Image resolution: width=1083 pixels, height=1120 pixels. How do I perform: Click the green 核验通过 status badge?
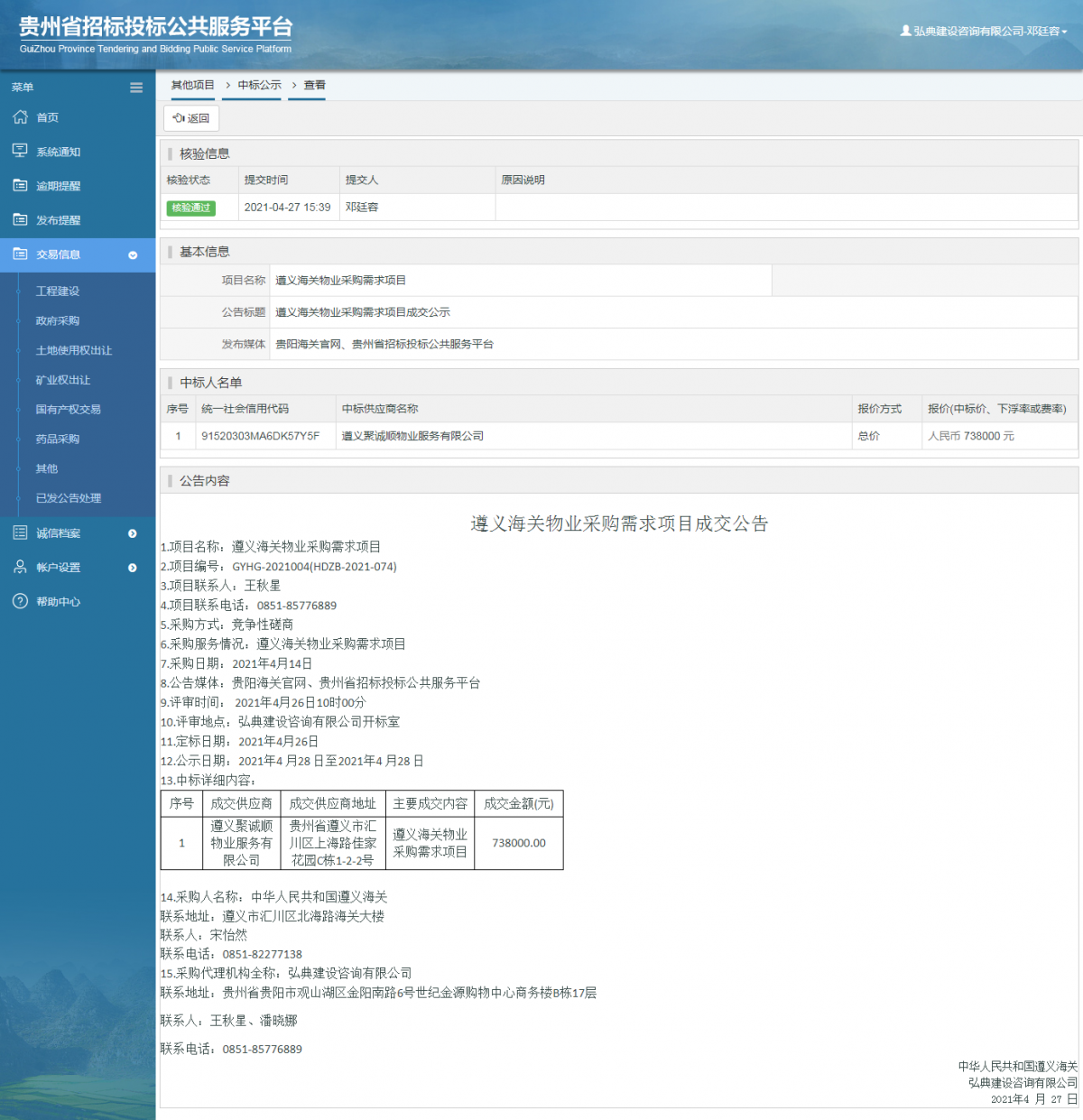191,208
